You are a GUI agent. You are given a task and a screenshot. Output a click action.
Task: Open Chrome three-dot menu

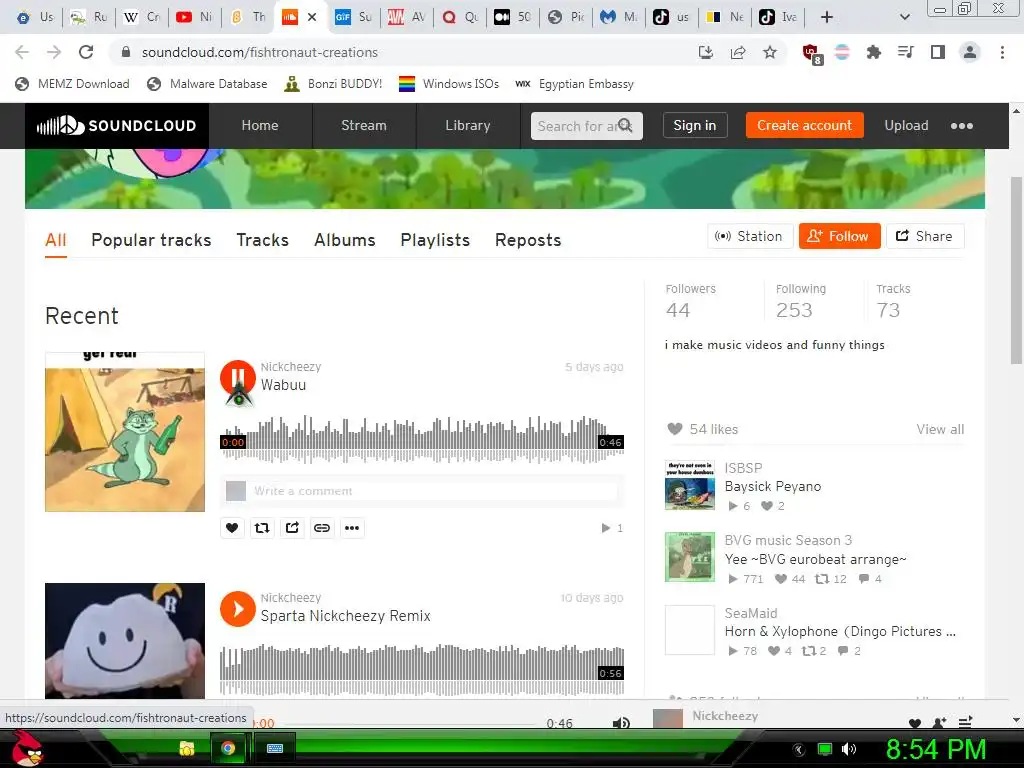[1002, 52]
